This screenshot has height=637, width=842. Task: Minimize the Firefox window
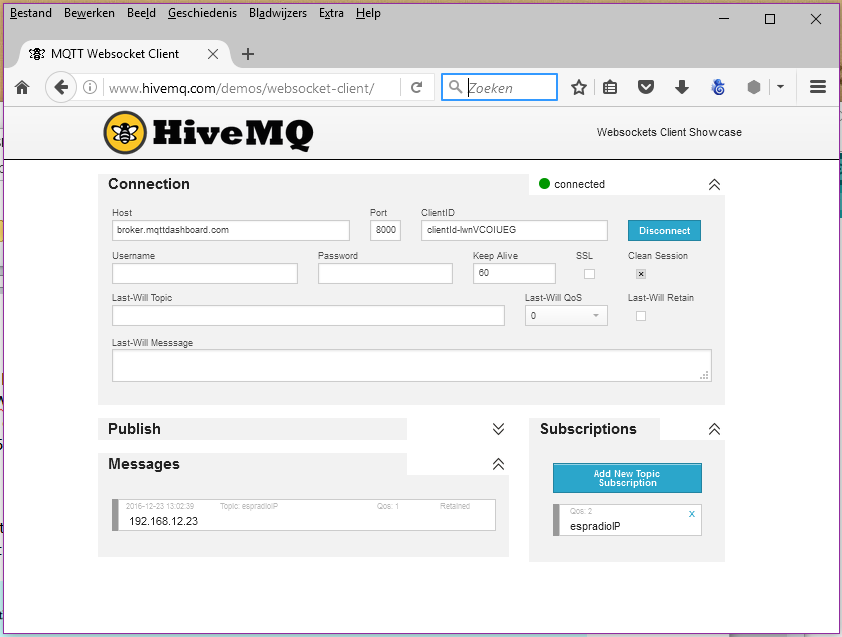pos(724,19)
